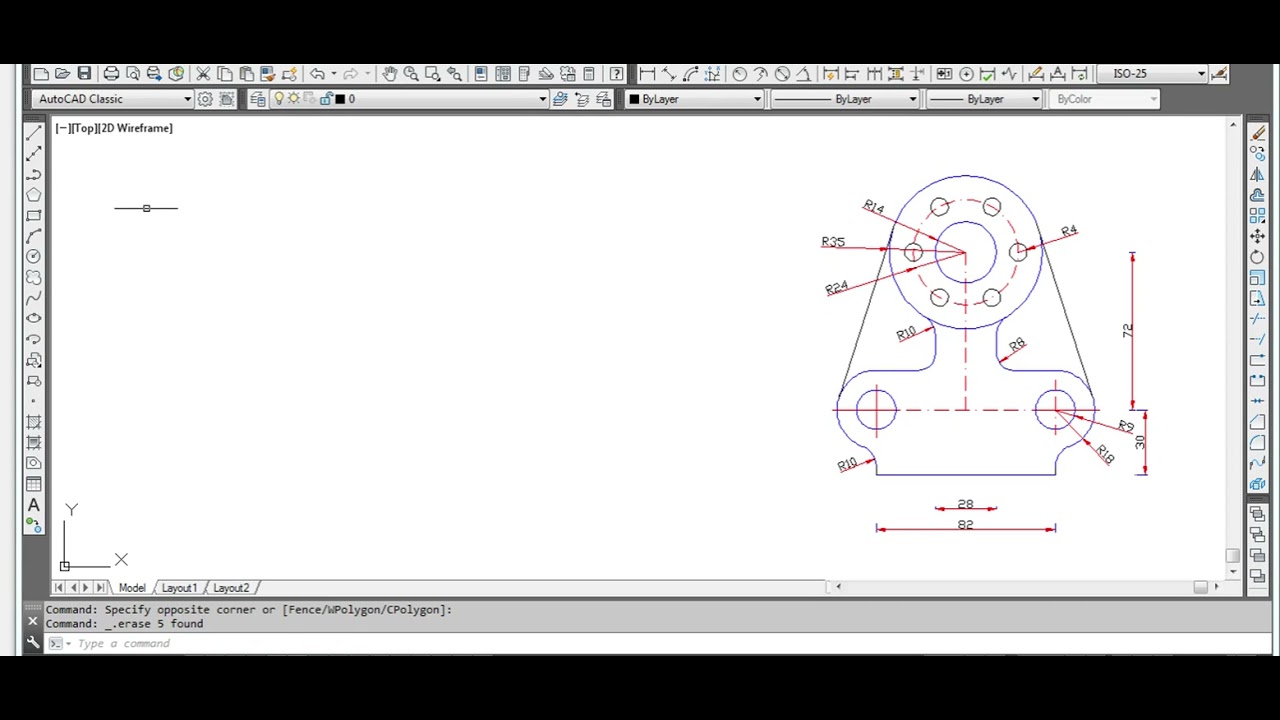Select the Arc draw tool

(x=33, y=236)
